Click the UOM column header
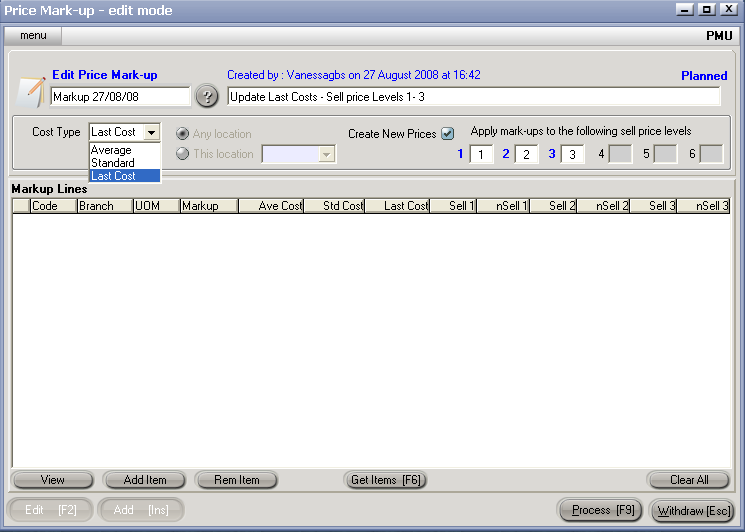This screenshot has height=532, width=745. coord(157,206)
